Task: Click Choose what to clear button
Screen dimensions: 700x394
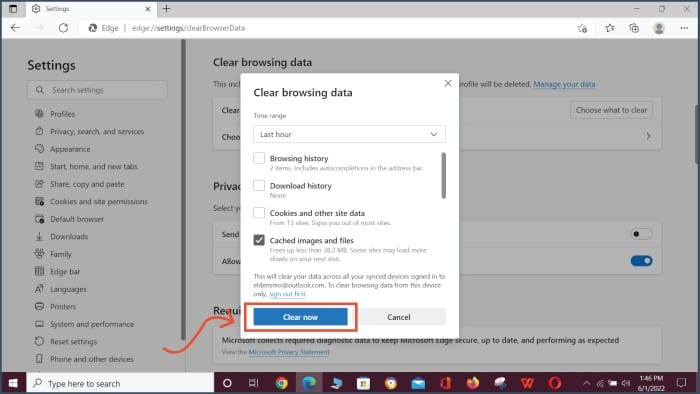Action: [611, 110]
